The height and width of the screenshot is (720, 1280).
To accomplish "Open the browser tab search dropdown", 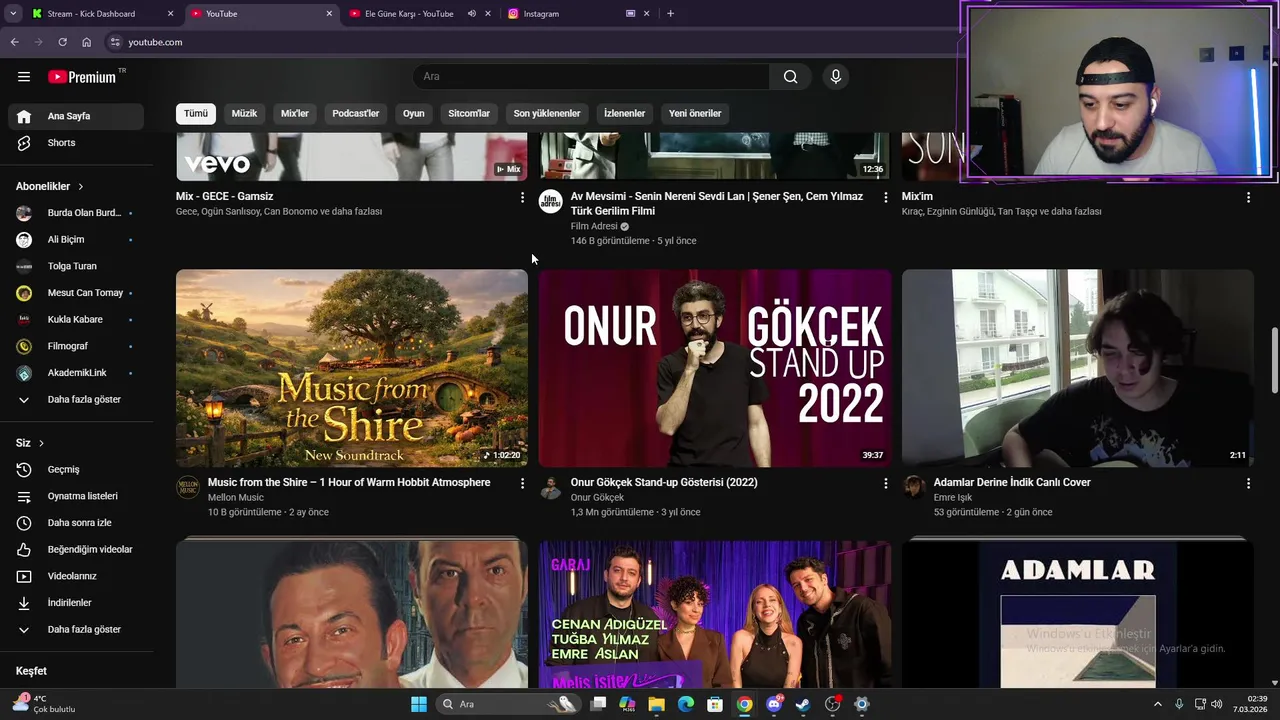I will (x=13, y=14).
